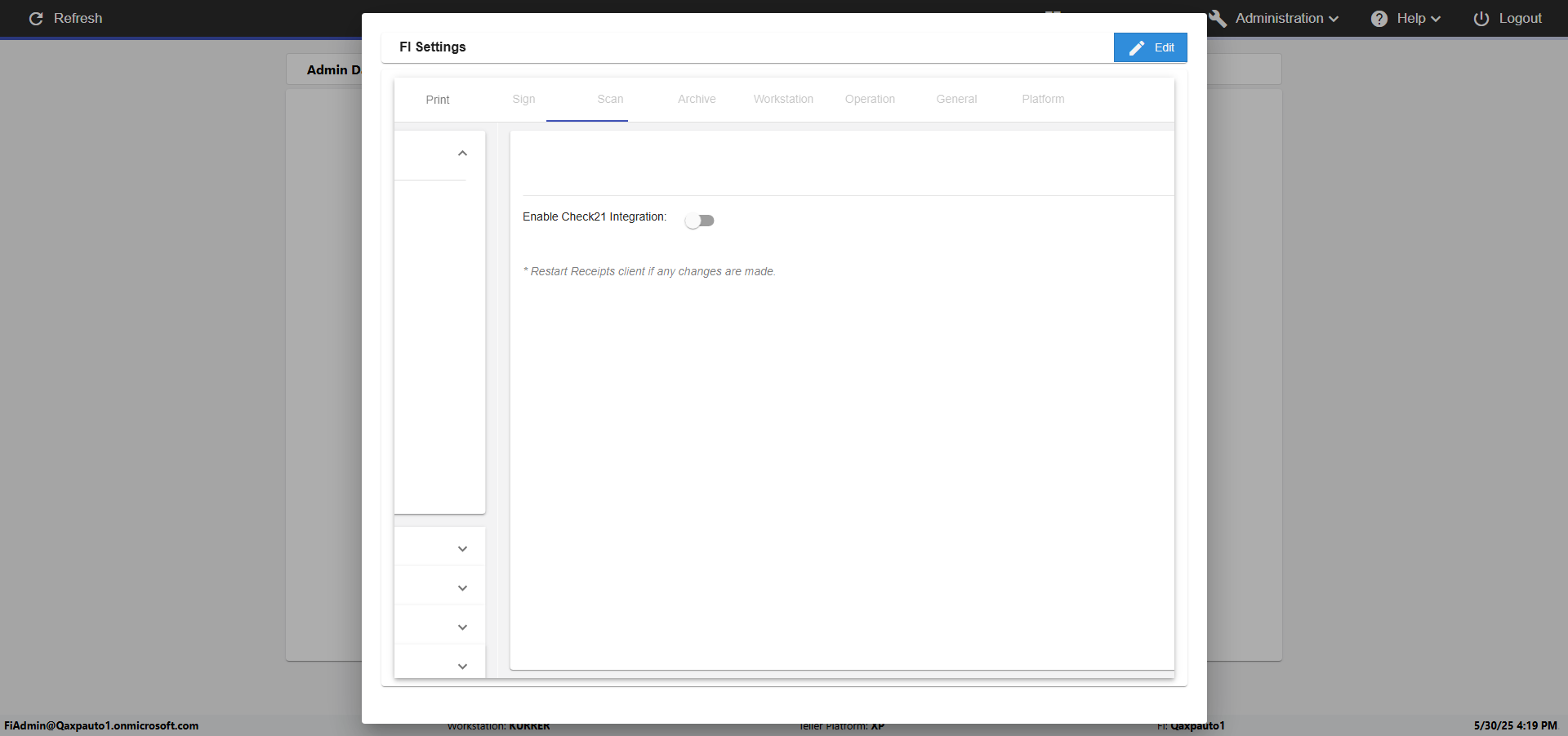Expand the second collapsed section chevron

tap(462, 588)
